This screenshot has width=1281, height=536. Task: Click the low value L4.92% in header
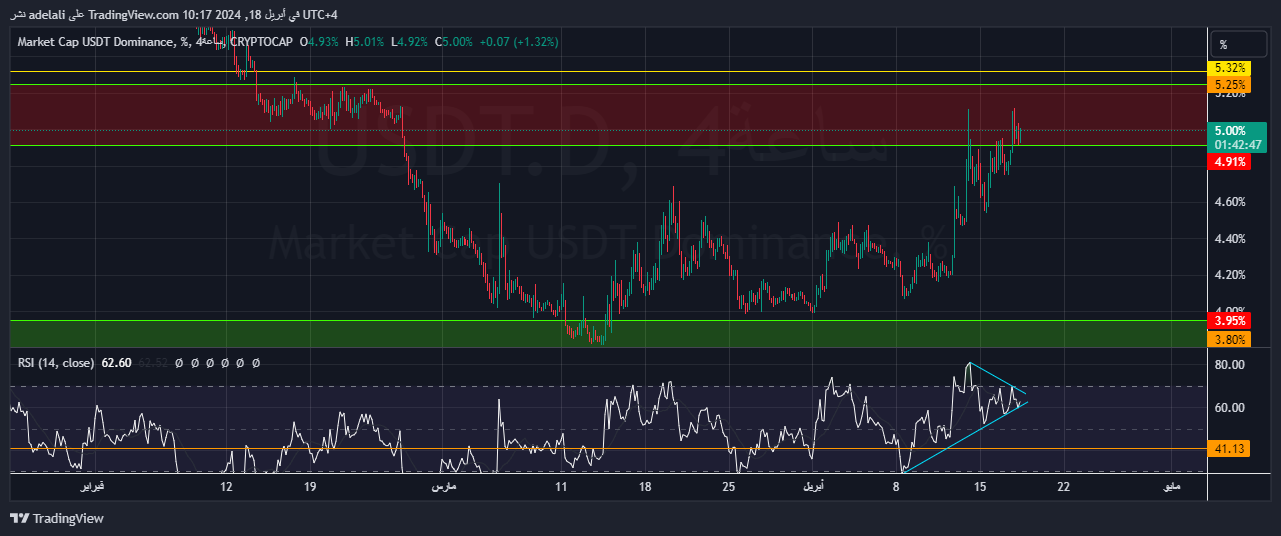click(x=411, y=42)
